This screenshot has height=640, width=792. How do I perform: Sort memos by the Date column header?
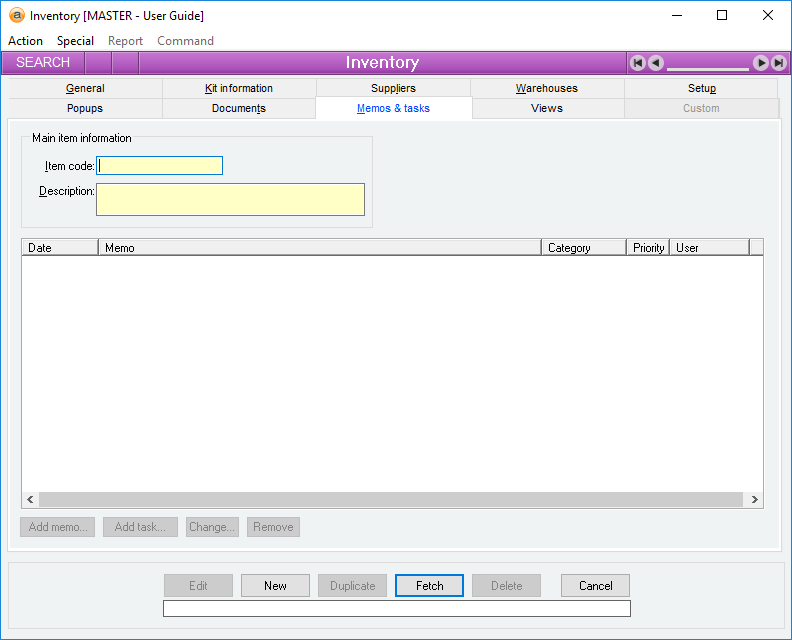pos(60,247)
